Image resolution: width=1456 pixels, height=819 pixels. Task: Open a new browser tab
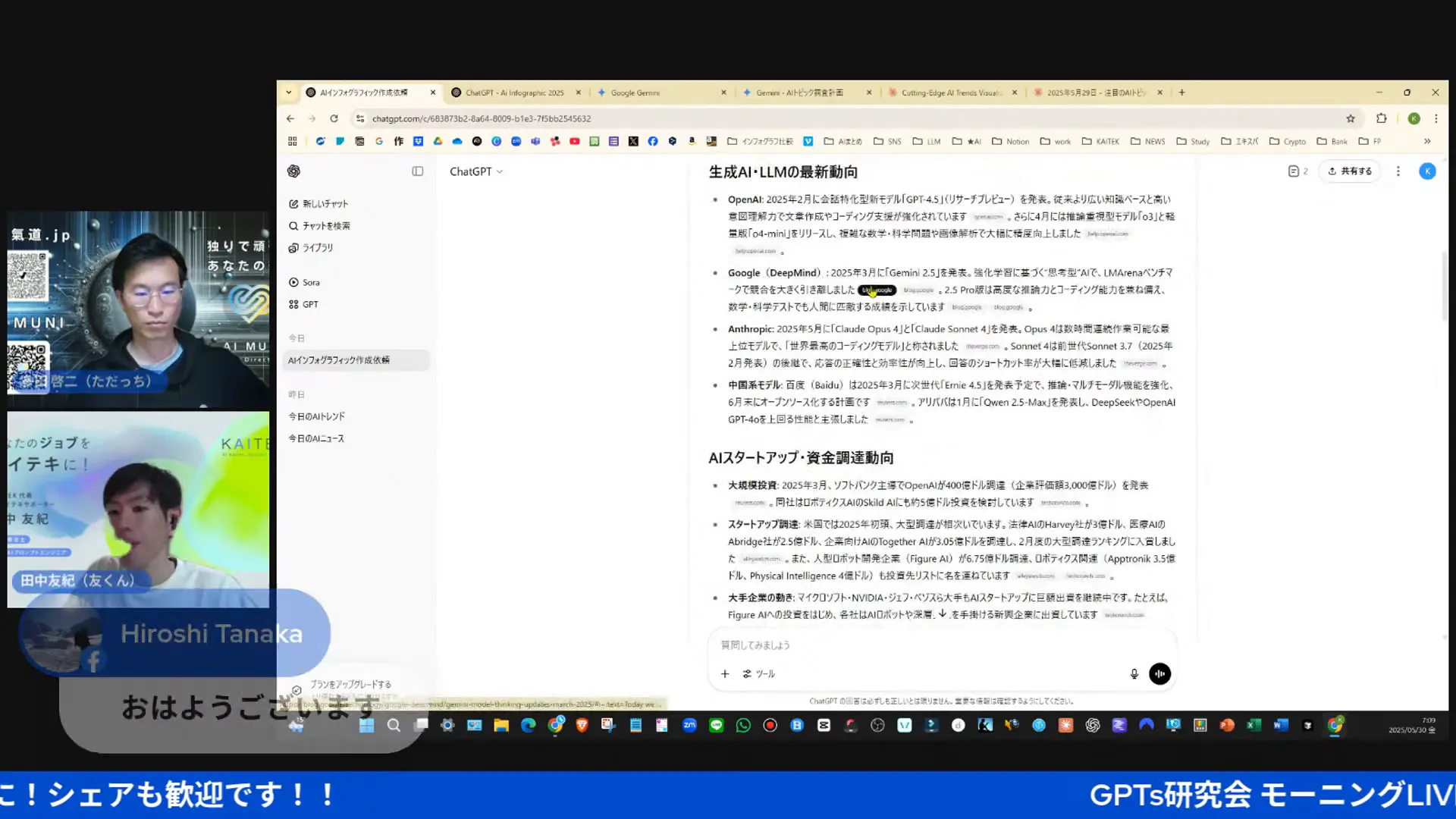(1181, 93)
